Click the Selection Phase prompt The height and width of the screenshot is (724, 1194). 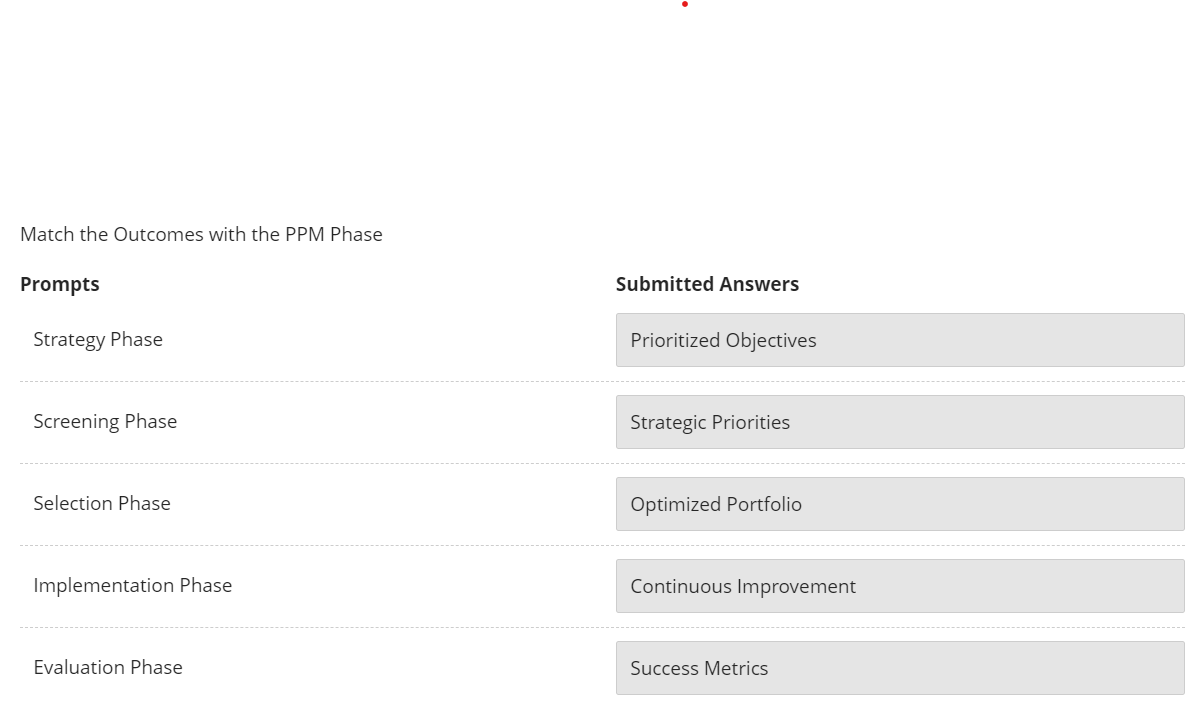point(102,503)
